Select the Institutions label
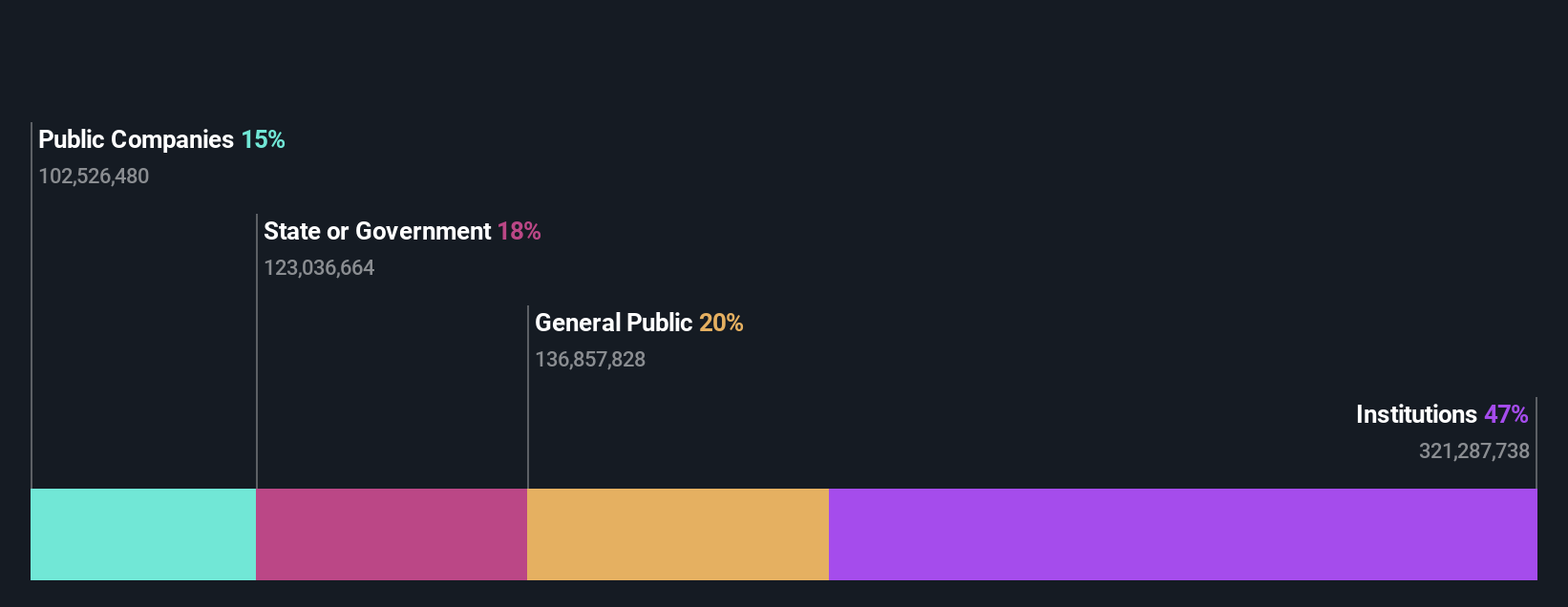The width and height of the screenshot is (1568, 607). coord(1416,414)
